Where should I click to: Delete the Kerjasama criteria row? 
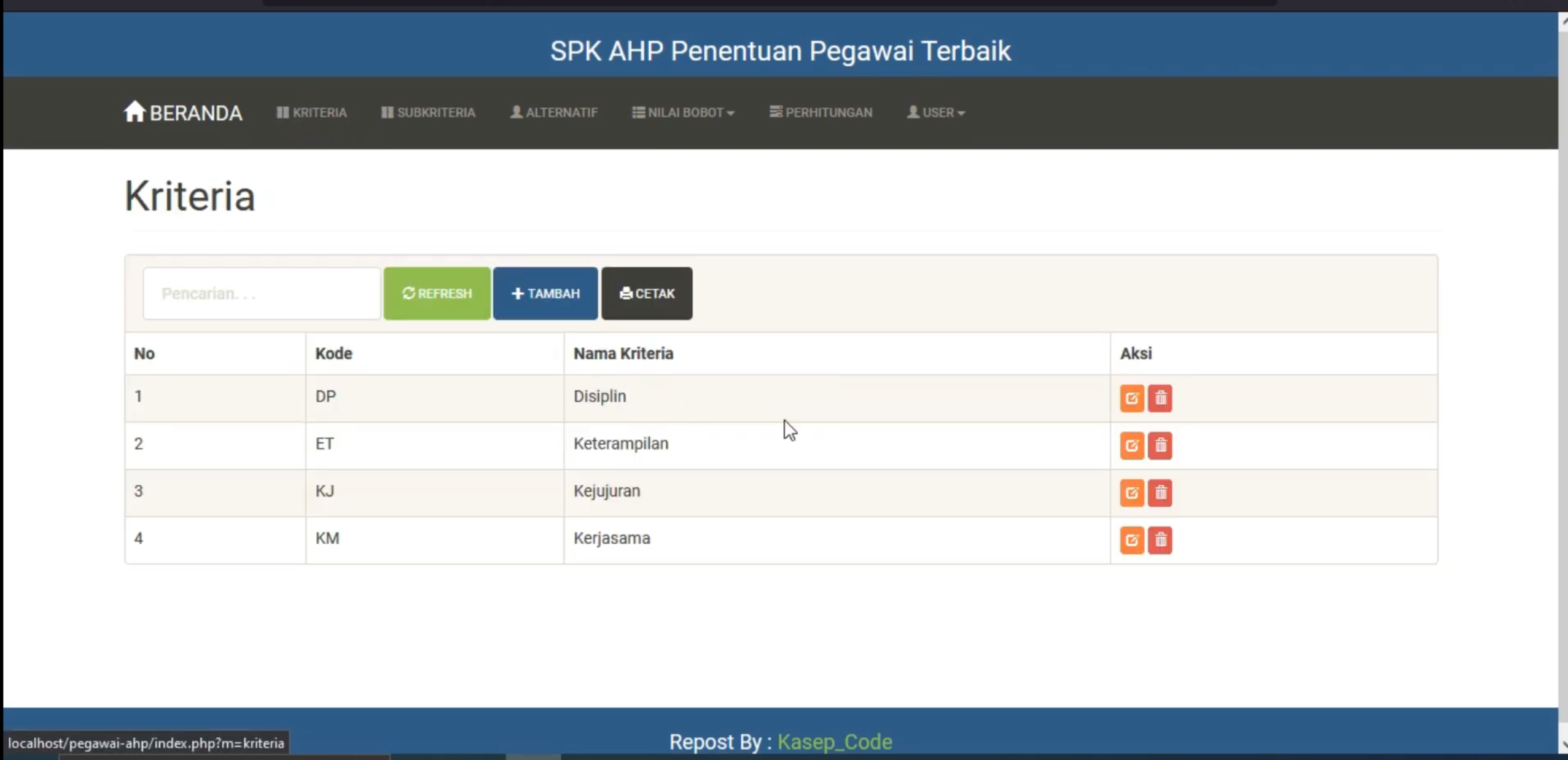(1160, 540)
